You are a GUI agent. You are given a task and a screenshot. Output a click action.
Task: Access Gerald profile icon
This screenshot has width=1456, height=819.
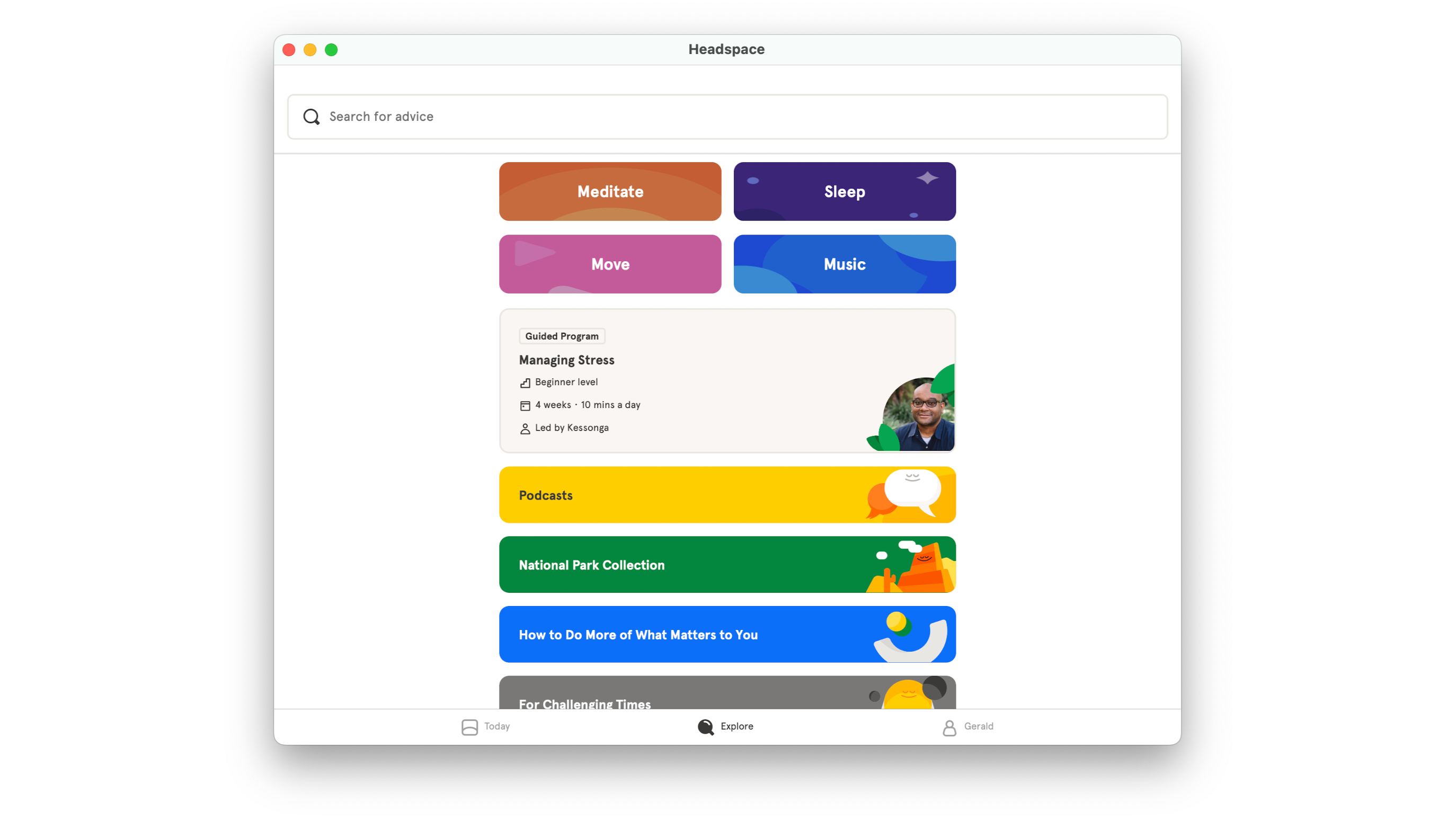[949, 727]
